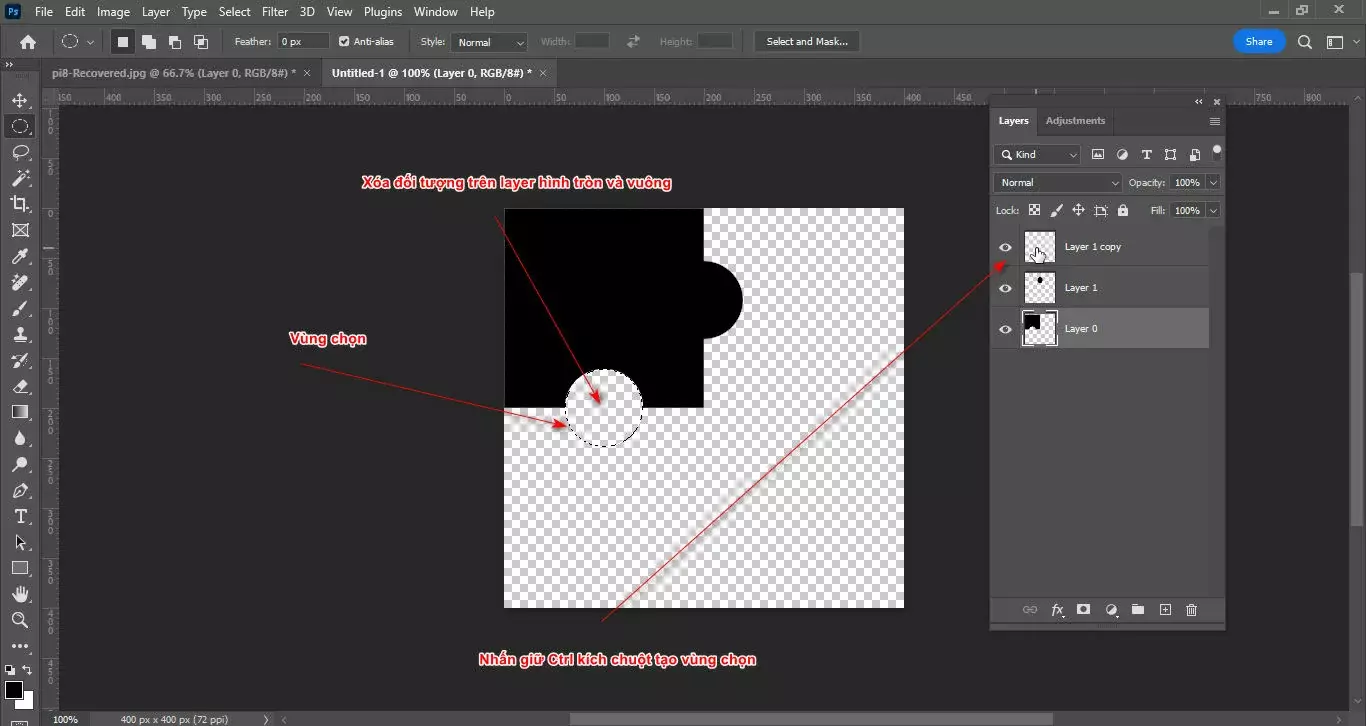Hide the Layer 1 copy layer

[1005, 246]
